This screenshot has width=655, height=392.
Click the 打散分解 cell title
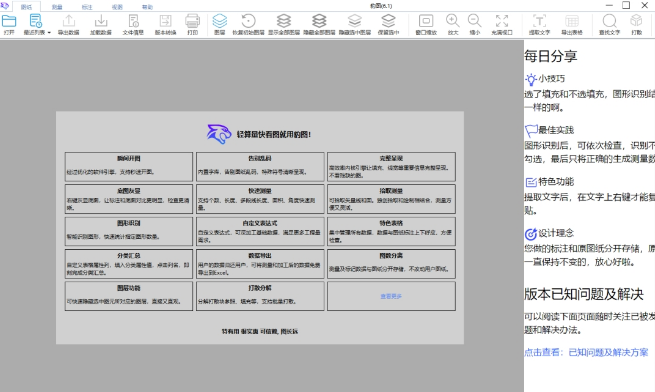(x=260, y=288)
